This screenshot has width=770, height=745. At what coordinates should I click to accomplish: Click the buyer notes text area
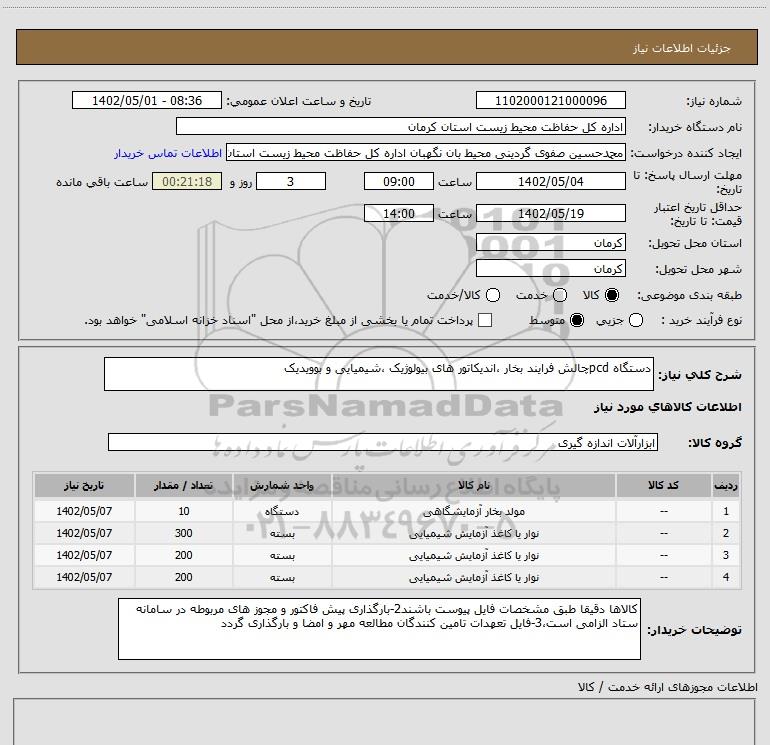click(379, 629)
